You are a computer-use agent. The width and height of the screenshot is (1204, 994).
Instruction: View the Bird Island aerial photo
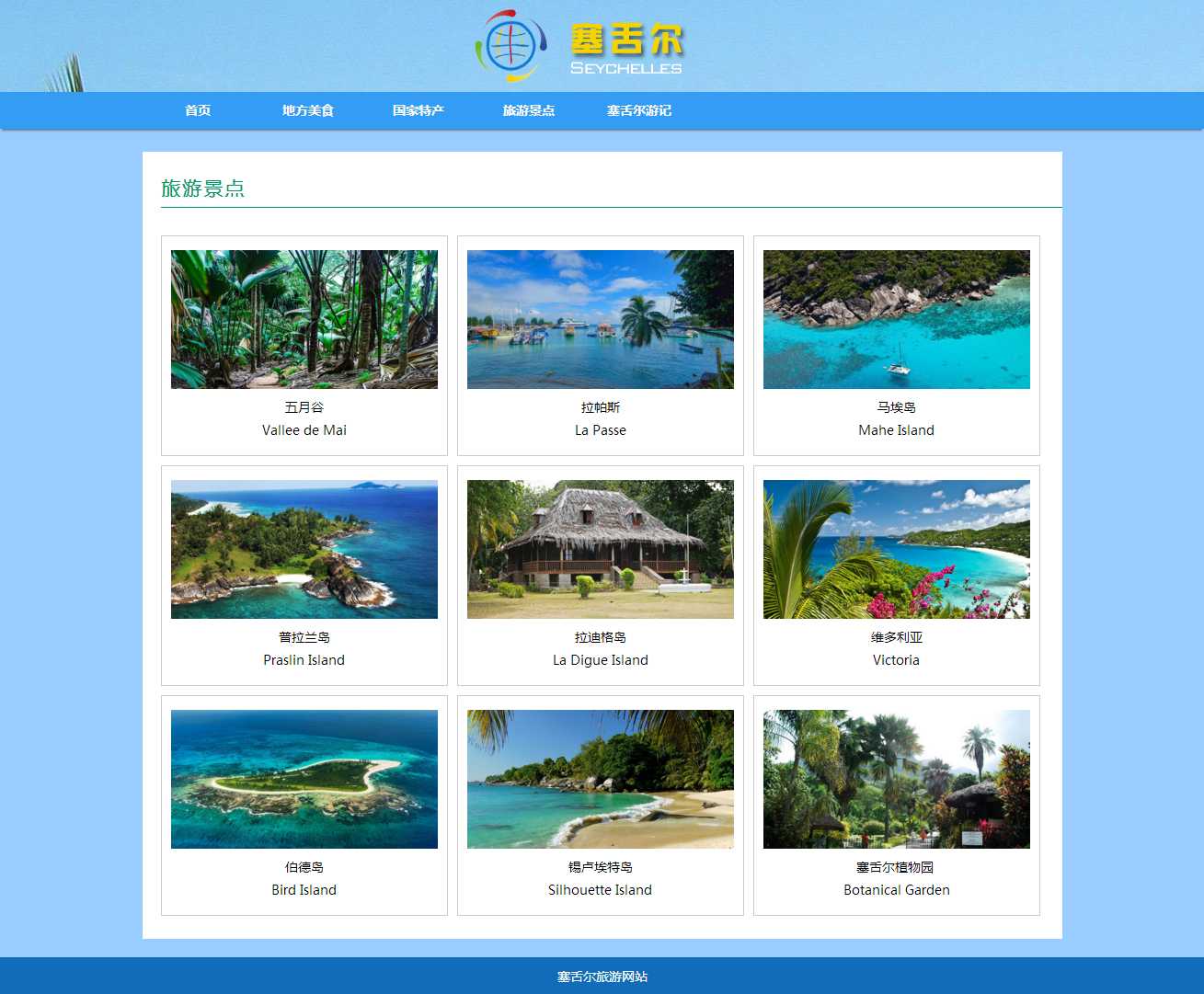point(304,779)
